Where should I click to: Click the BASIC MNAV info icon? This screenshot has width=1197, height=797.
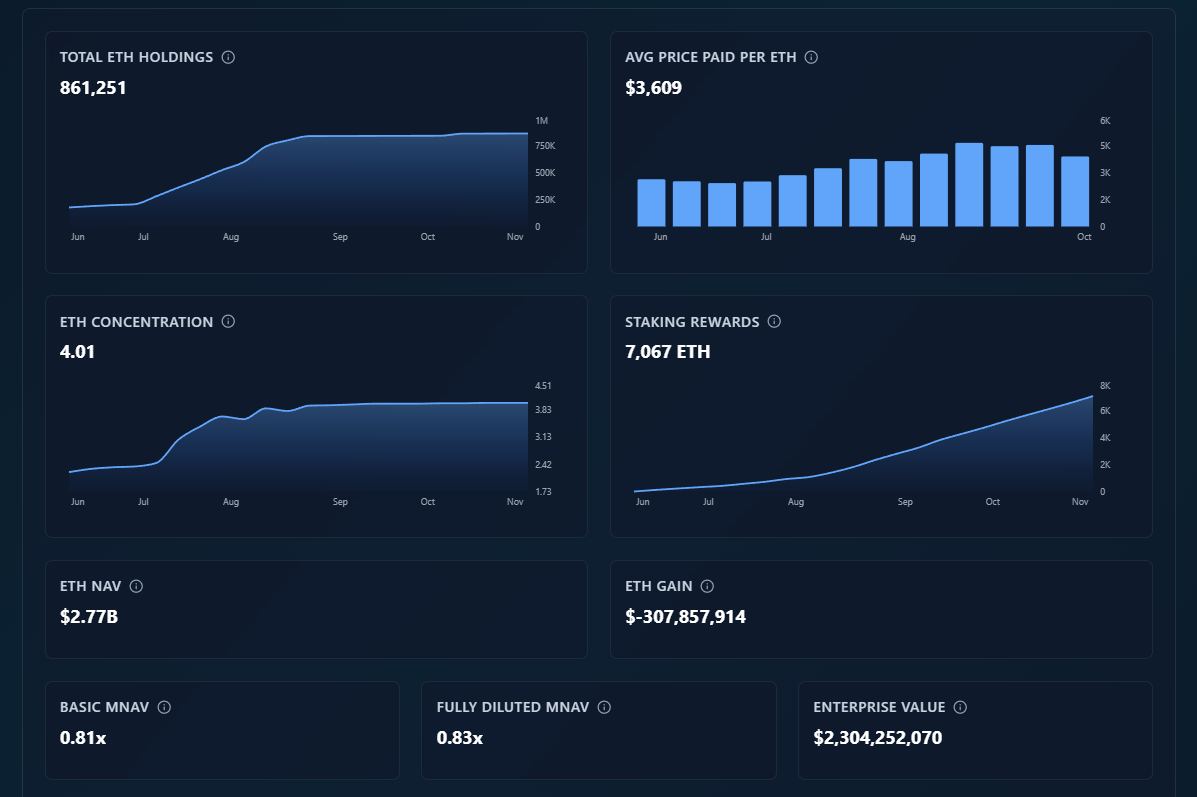165,707
